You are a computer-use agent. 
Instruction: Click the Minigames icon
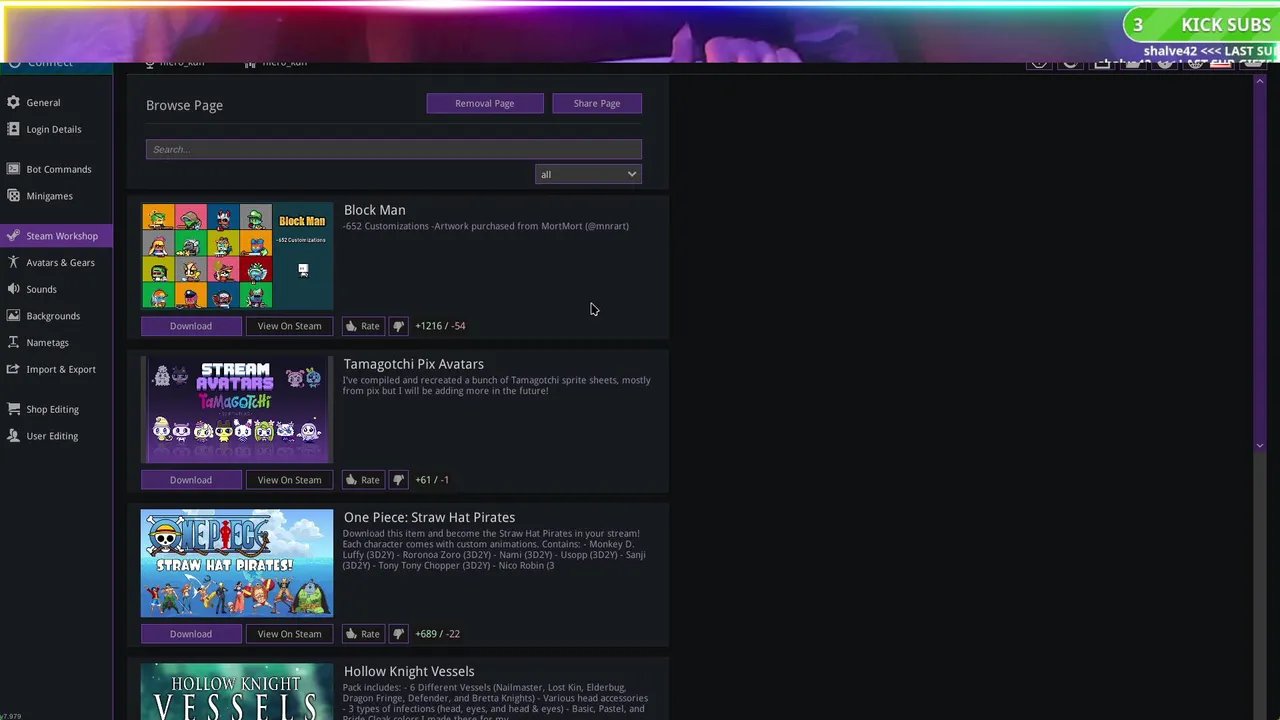coord(13,196)
